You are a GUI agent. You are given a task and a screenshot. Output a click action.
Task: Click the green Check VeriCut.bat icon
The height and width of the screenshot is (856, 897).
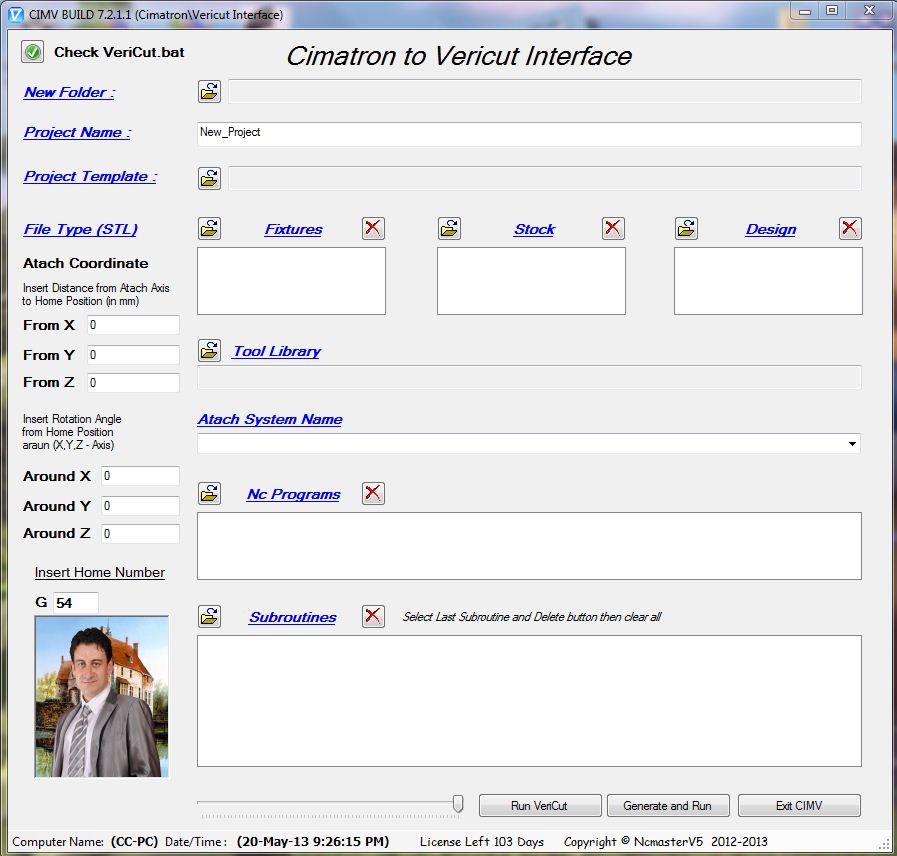(x=33, y=52)
